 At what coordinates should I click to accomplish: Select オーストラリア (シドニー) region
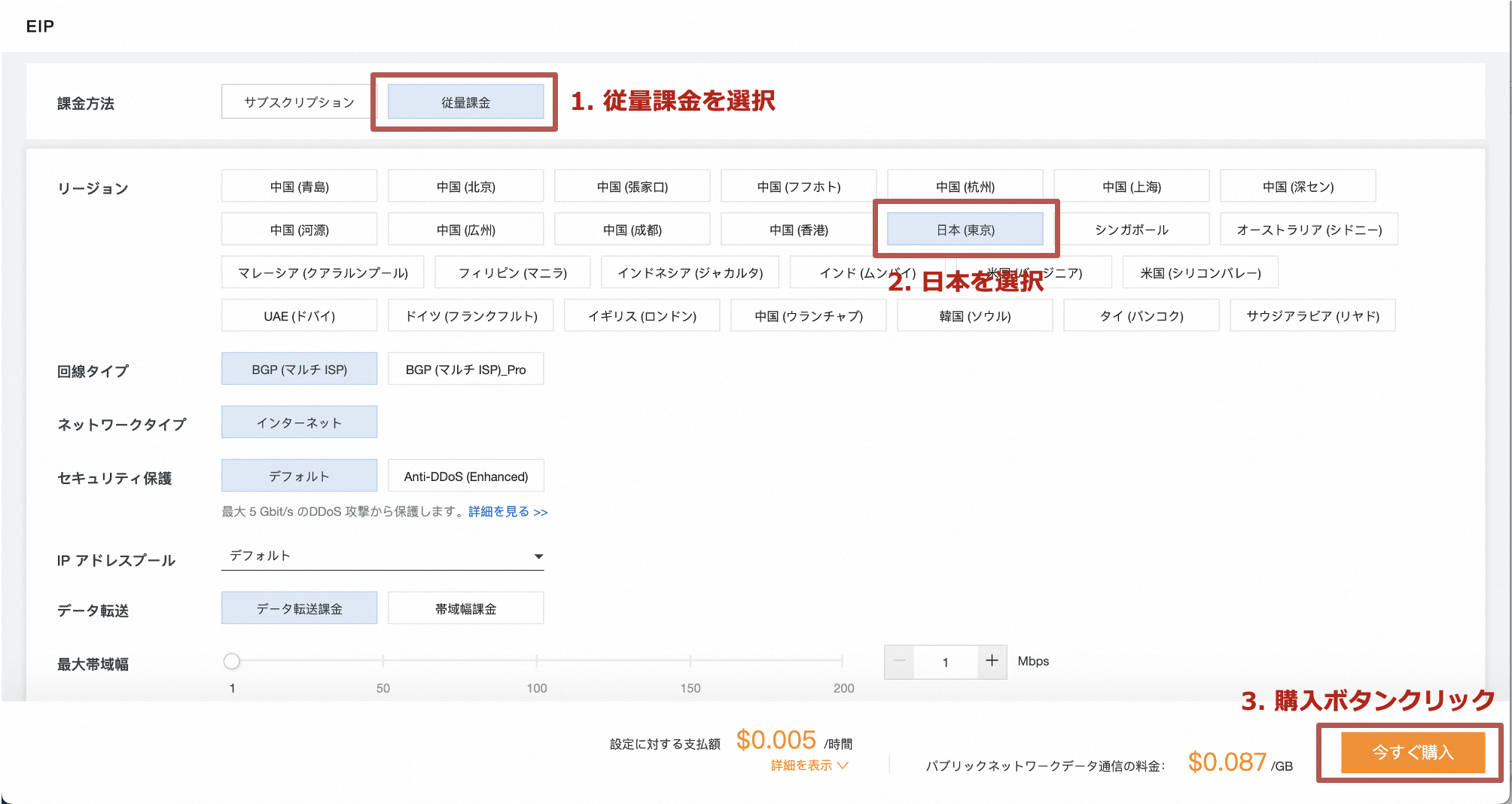(x=1309, y=229)
